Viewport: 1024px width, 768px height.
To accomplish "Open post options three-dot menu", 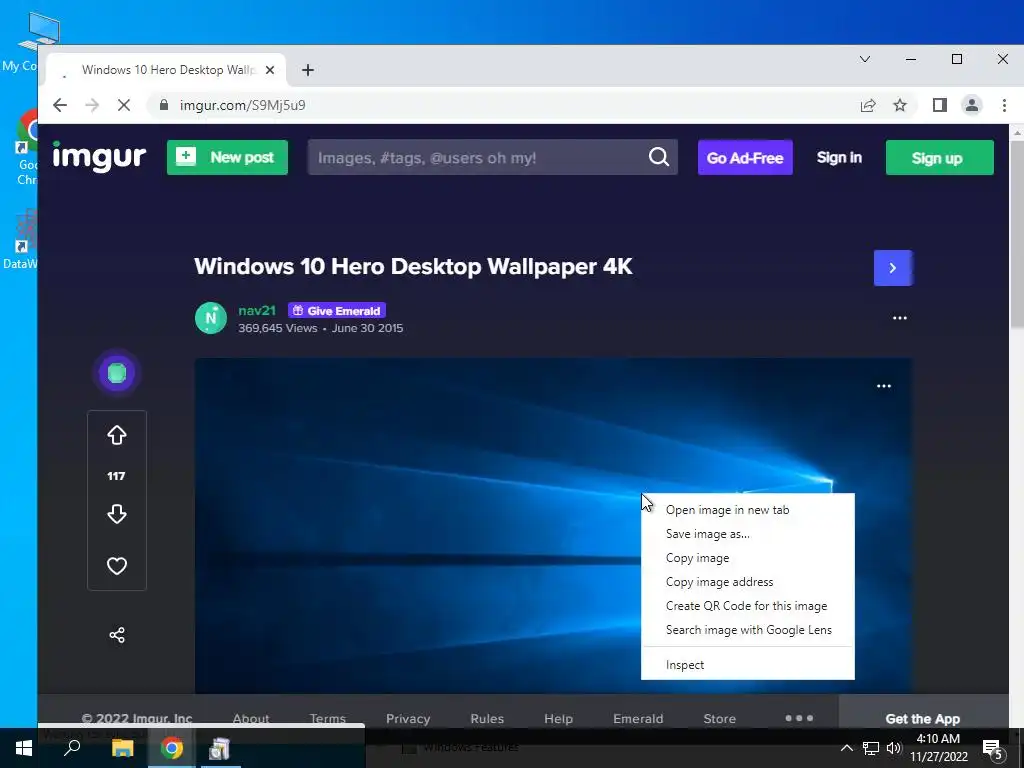I will [900, 318].
